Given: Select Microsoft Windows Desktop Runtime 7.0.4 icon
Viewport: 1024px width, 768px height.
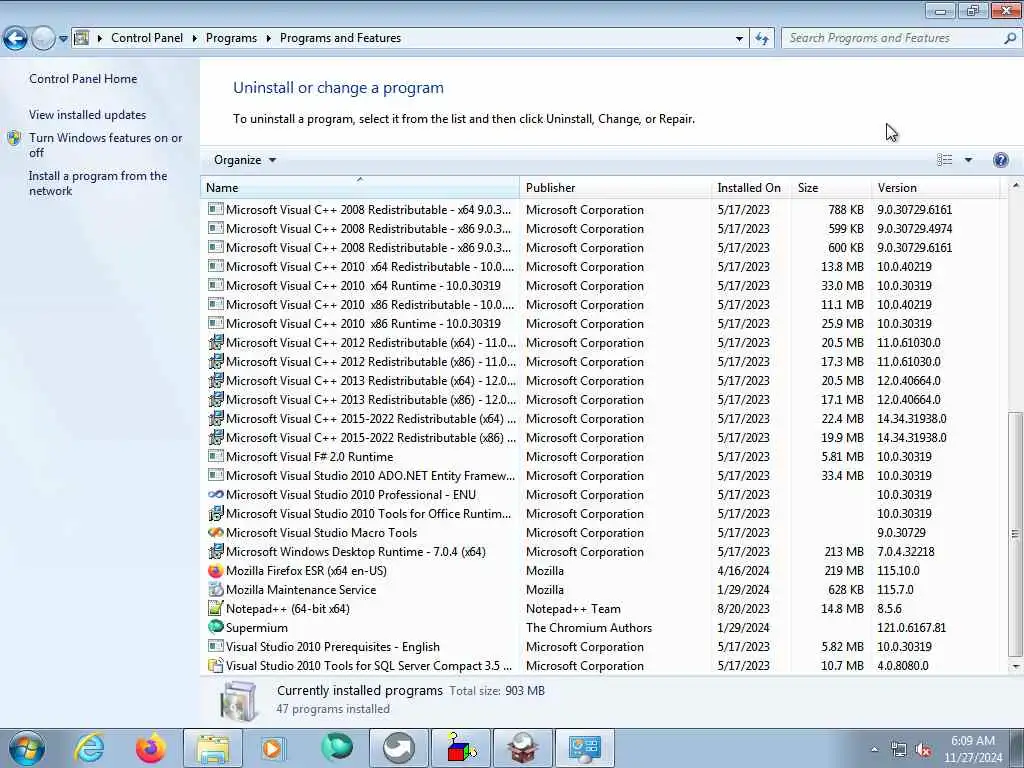Looking at the screenshot, I should pyautogui.click(x=216, y=551).
